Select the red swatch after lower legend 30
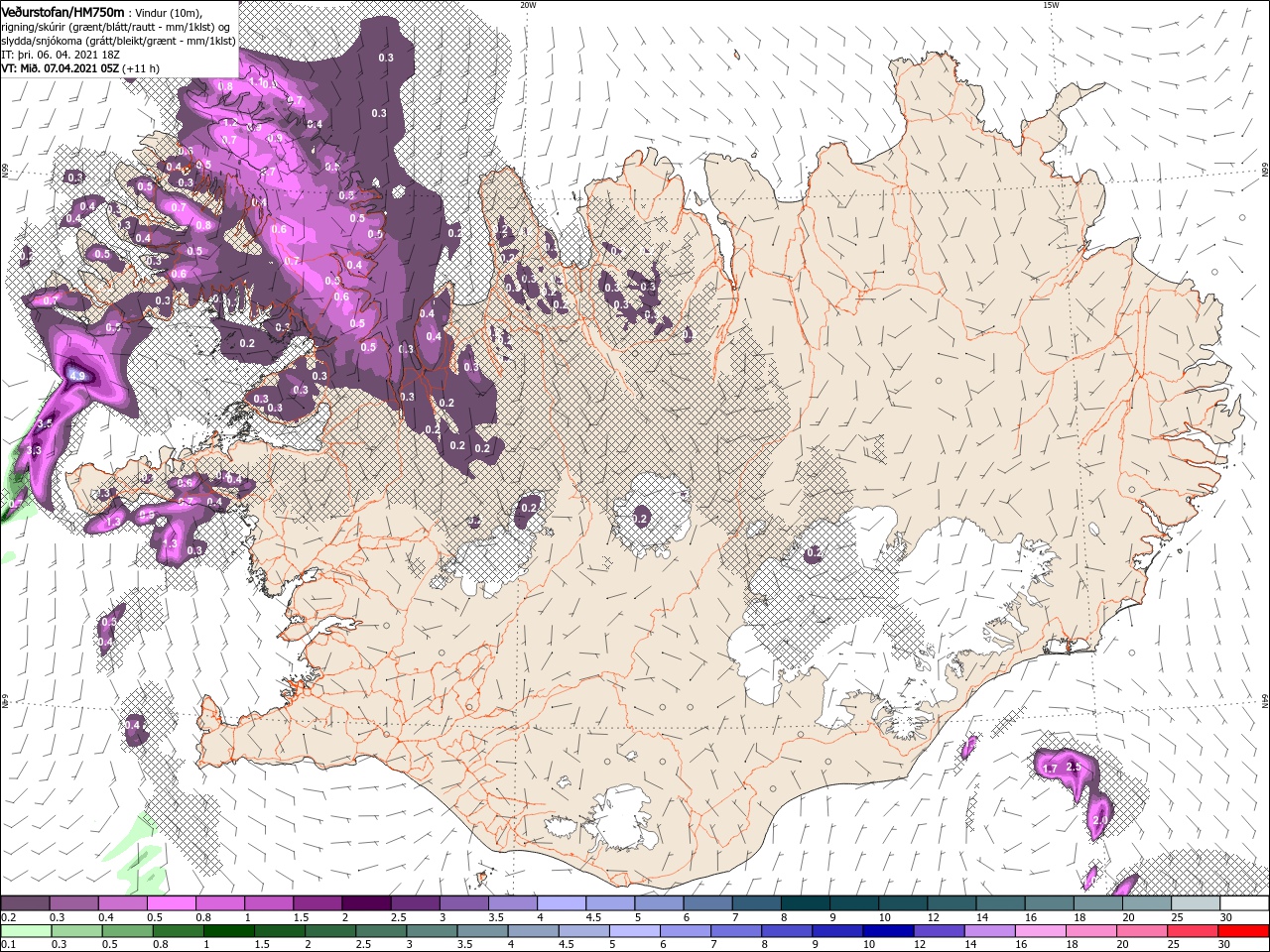The height and width of the screenshot is (952, 1270). click(x=1242, y=931)
